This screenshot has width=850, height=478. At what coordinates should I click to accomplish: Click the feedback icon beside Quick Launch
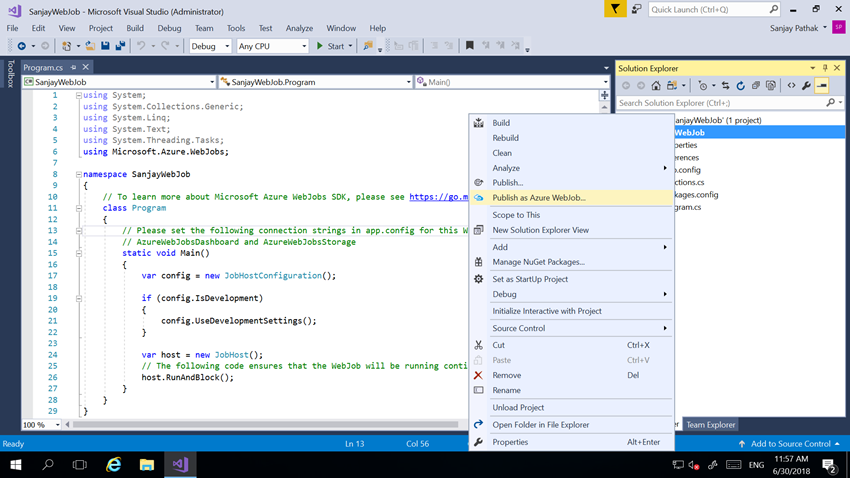(637, 9)
